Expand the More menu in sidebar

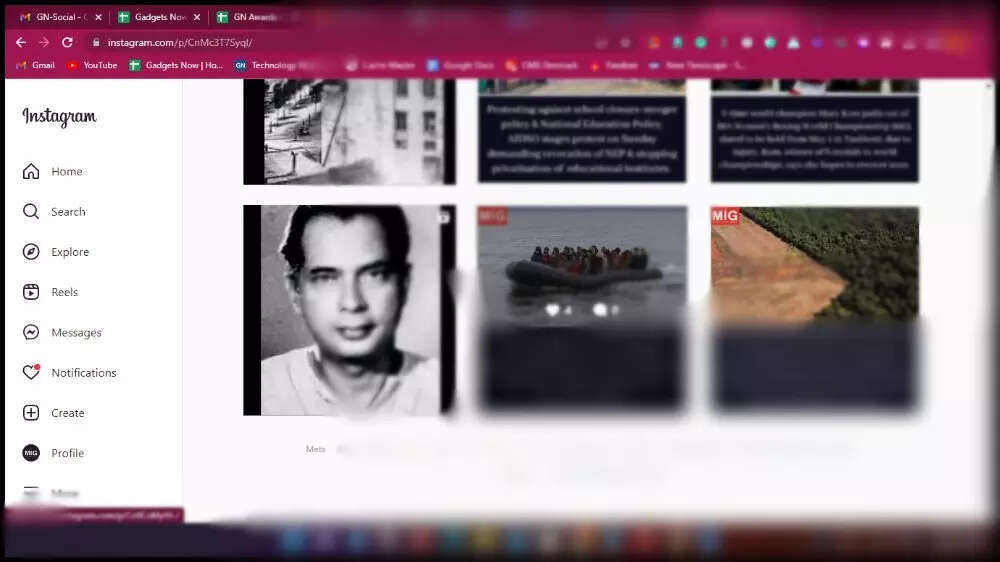coord(31,493)
